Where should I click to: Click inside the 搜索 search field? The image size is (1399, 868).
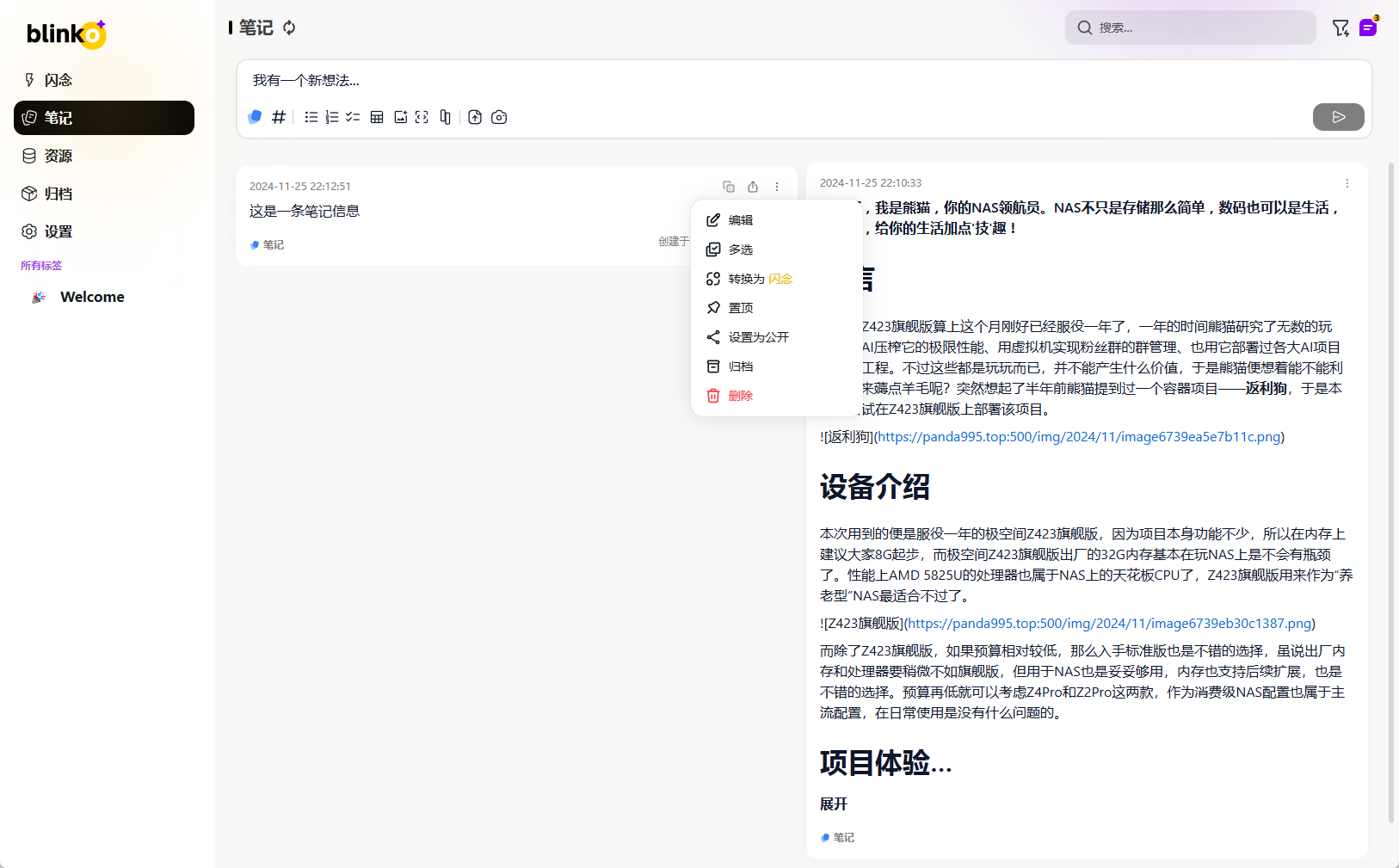pos(1190,28)
